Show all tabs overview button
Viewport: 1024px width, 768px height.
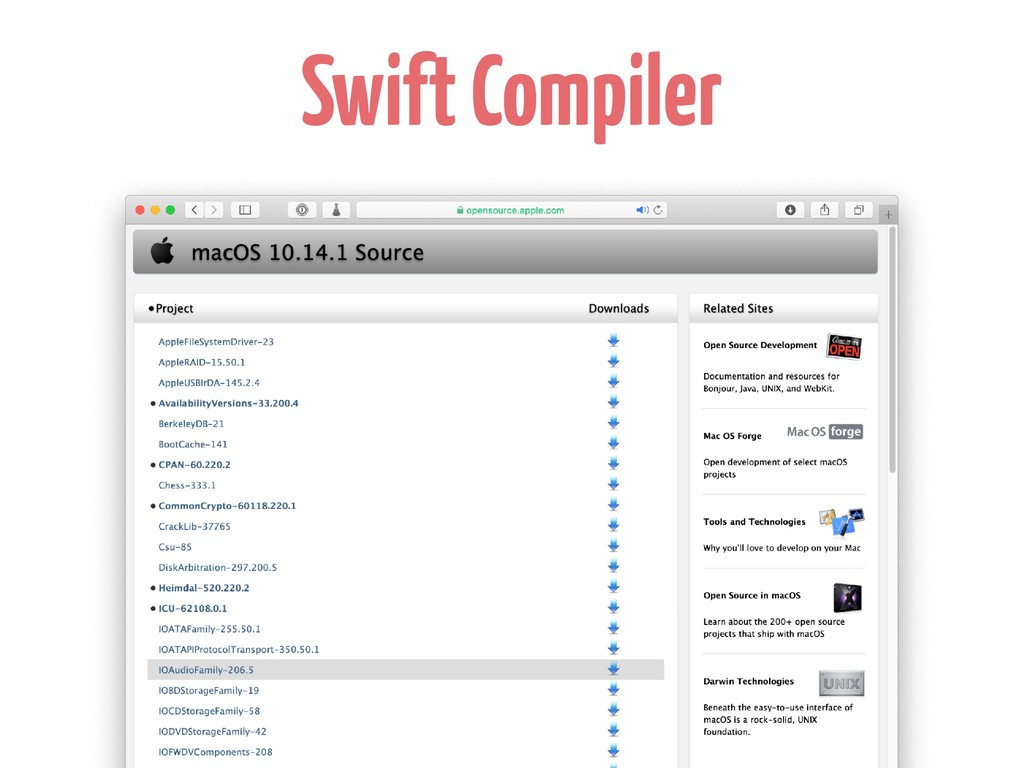[x=859, y=210]
